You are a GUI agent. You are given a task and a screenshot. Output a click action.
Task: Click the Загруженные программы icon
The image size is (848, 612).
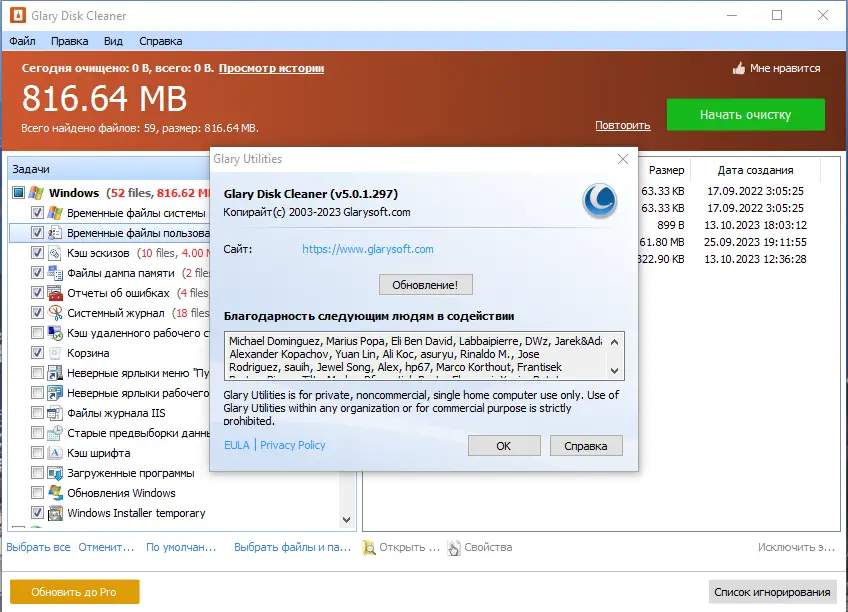coord(55,473)
